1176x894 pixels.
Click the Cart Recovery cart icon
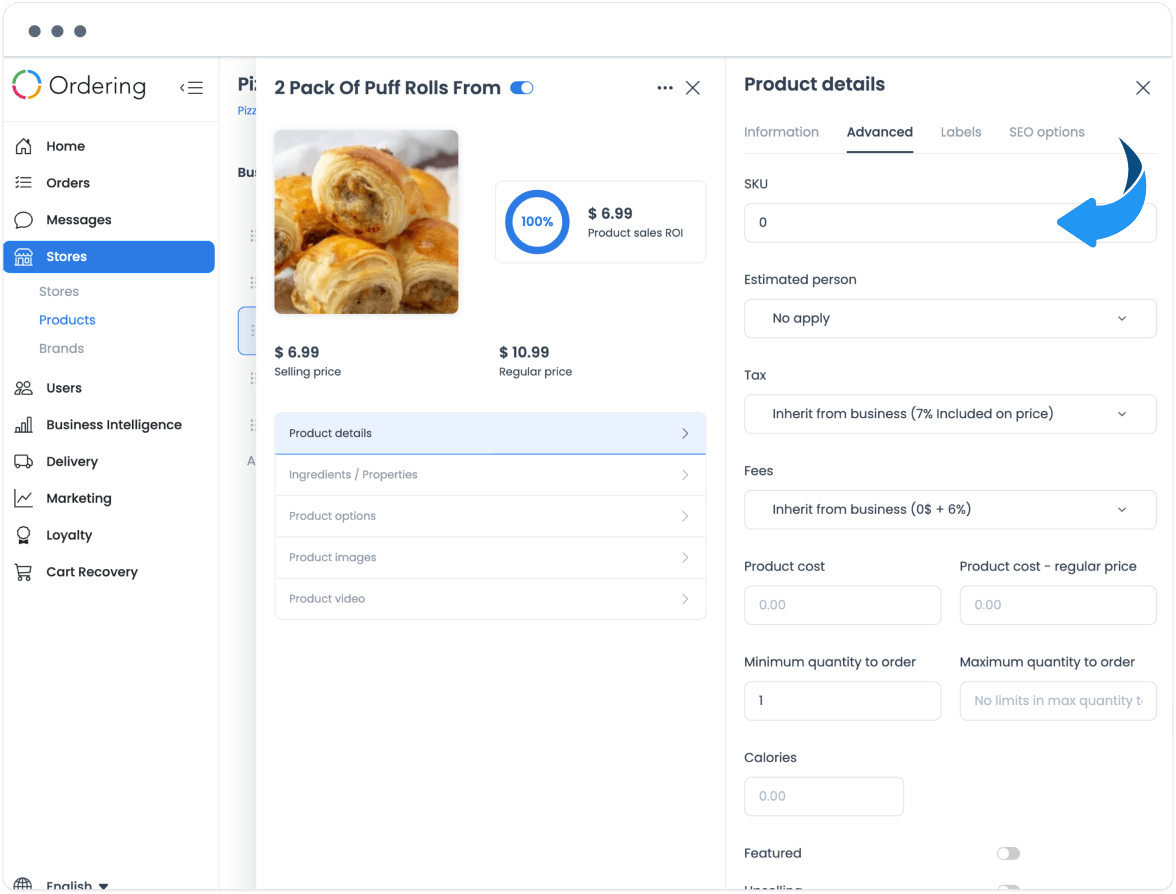coord(24,572)
